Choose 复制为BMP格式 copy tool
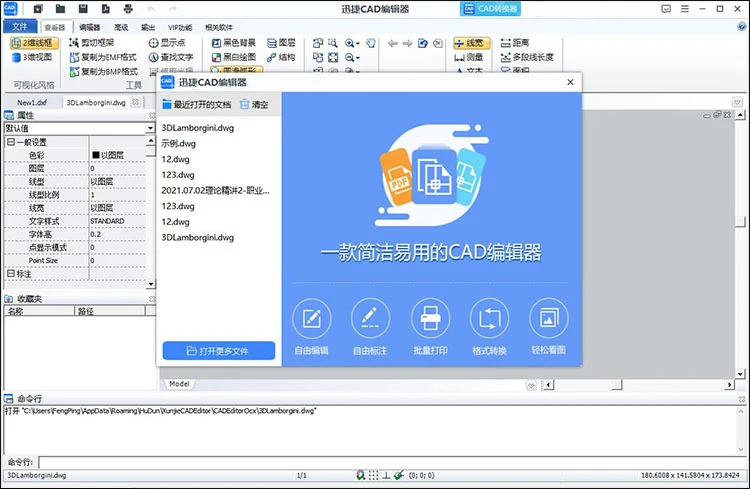Screen dimensions: 750x489 click(103, 71)
